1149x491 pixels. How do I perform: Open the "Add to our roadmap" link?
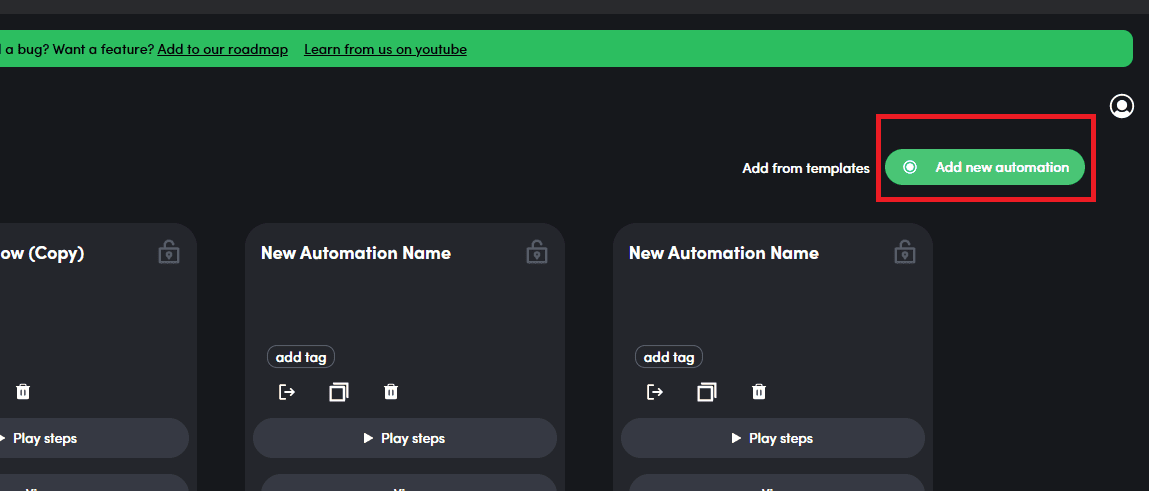coord(223,50)
